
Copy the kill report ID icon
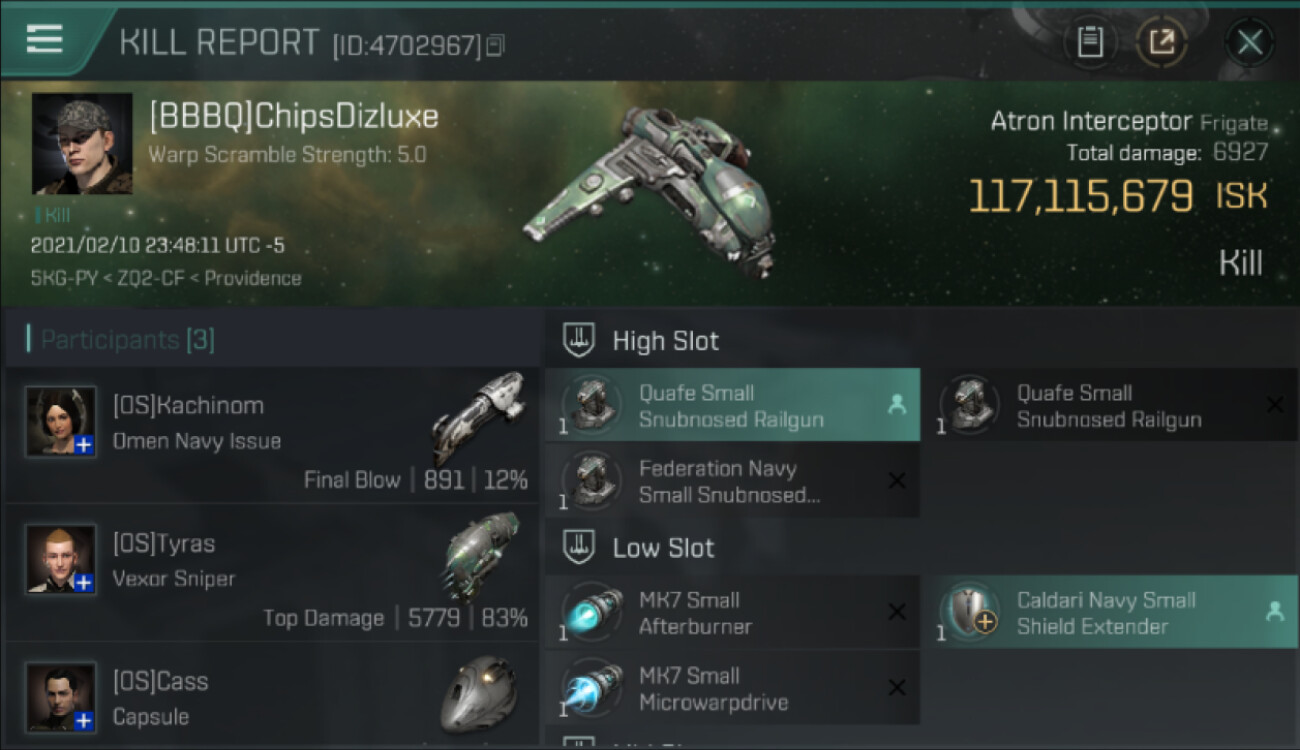[x=496, y=45]
